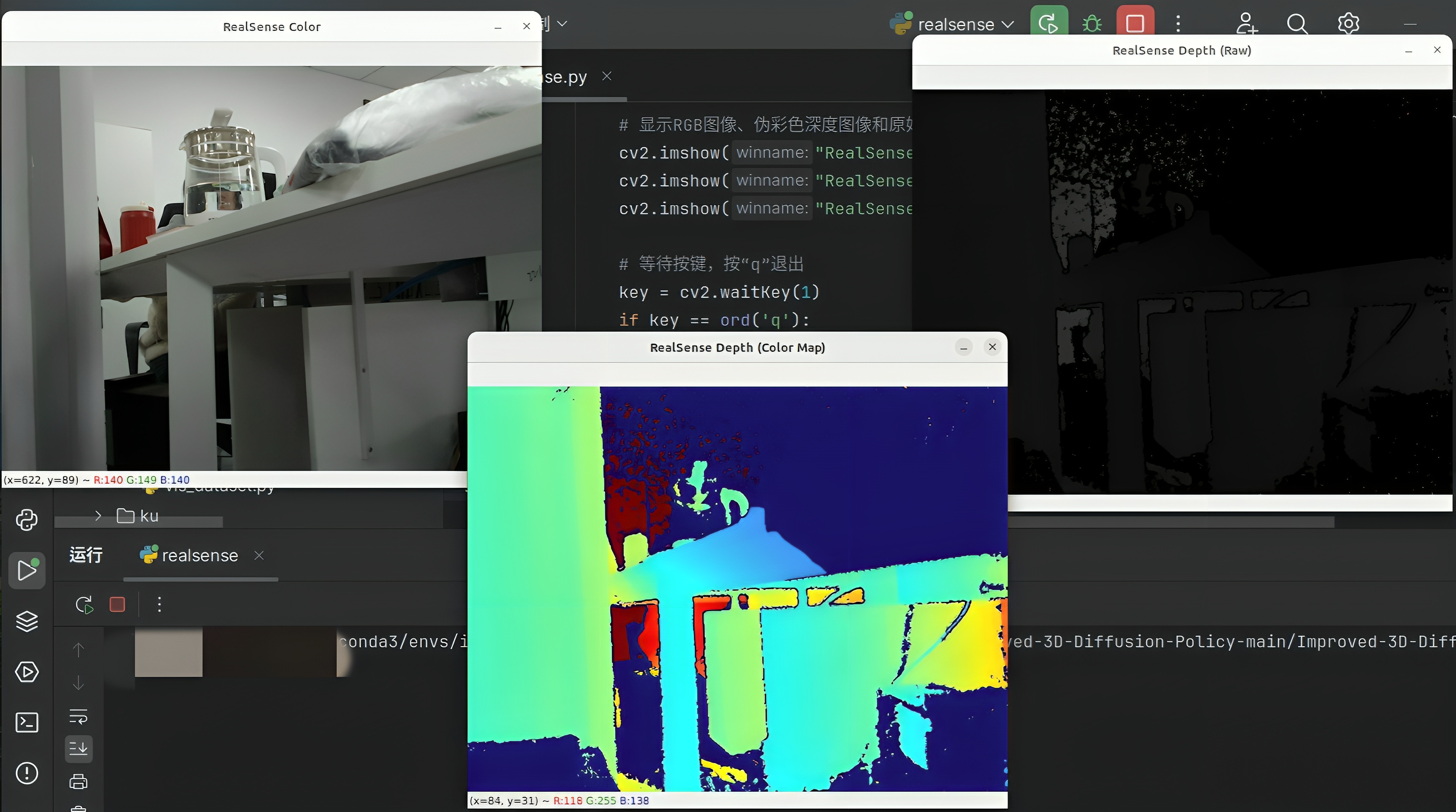Open IDE settings gear icon
This screenshot has width=1456, height=812.
1348,24
